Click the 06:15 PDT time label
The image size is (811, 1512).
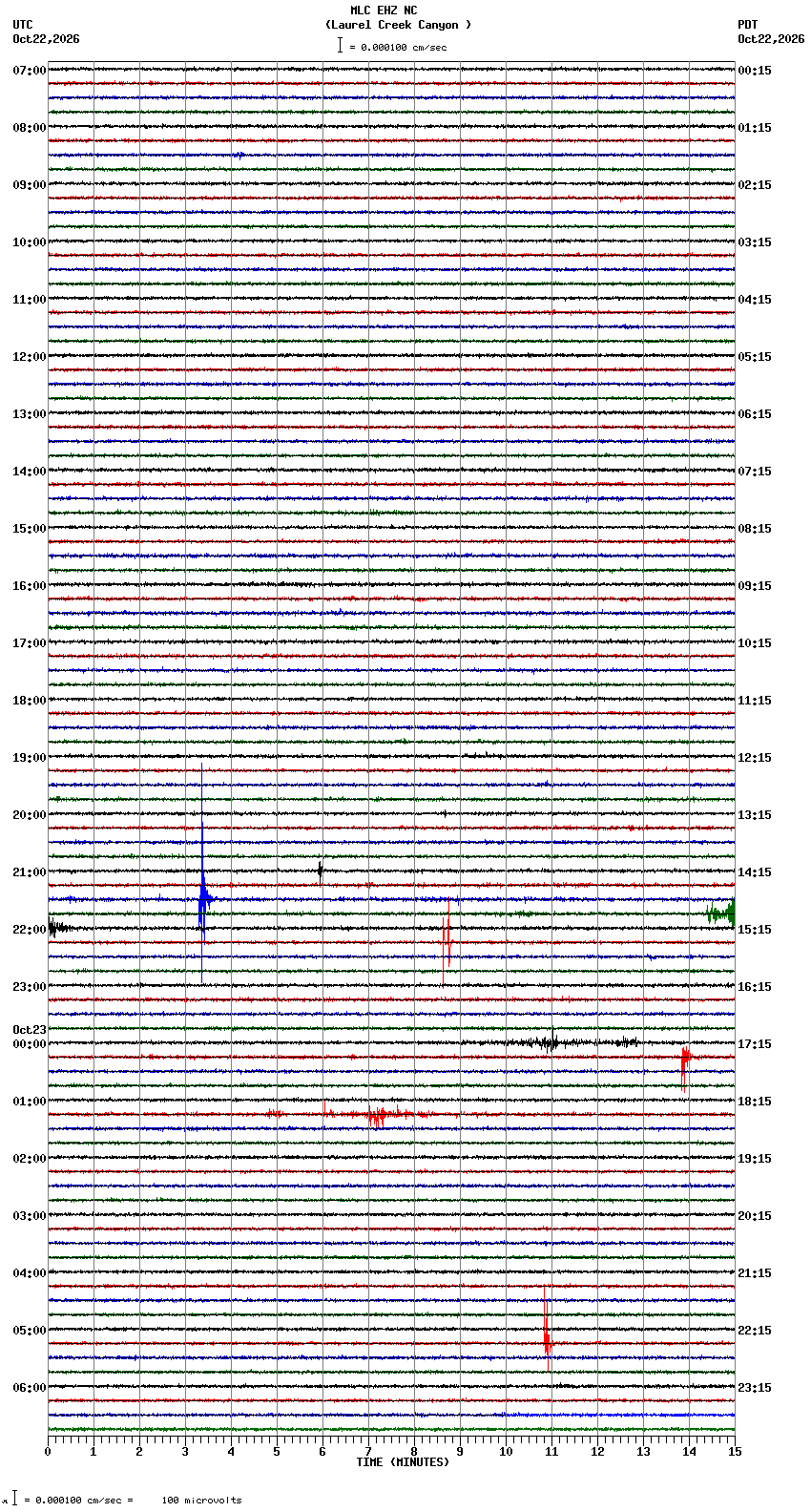(x=755, y=414)
